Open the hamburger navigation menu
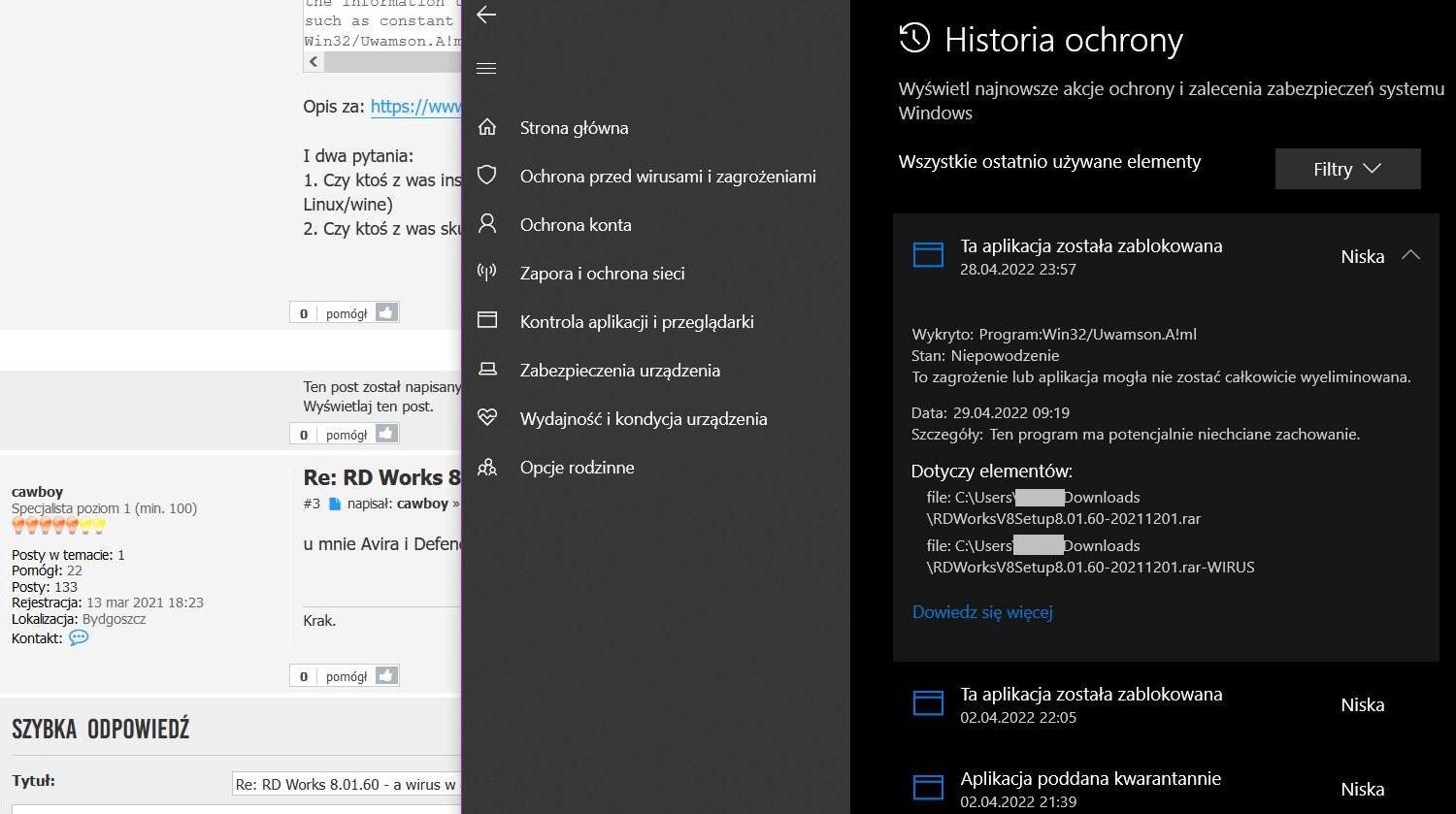Viewport: 1456px width, 814px height. pyautogui.click(x=486, y=68)
